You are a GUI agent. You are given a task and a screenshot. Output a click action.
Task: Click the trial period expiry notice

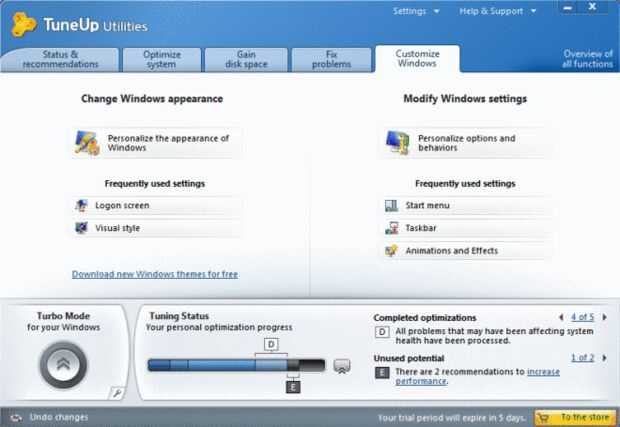click(452, 418)
